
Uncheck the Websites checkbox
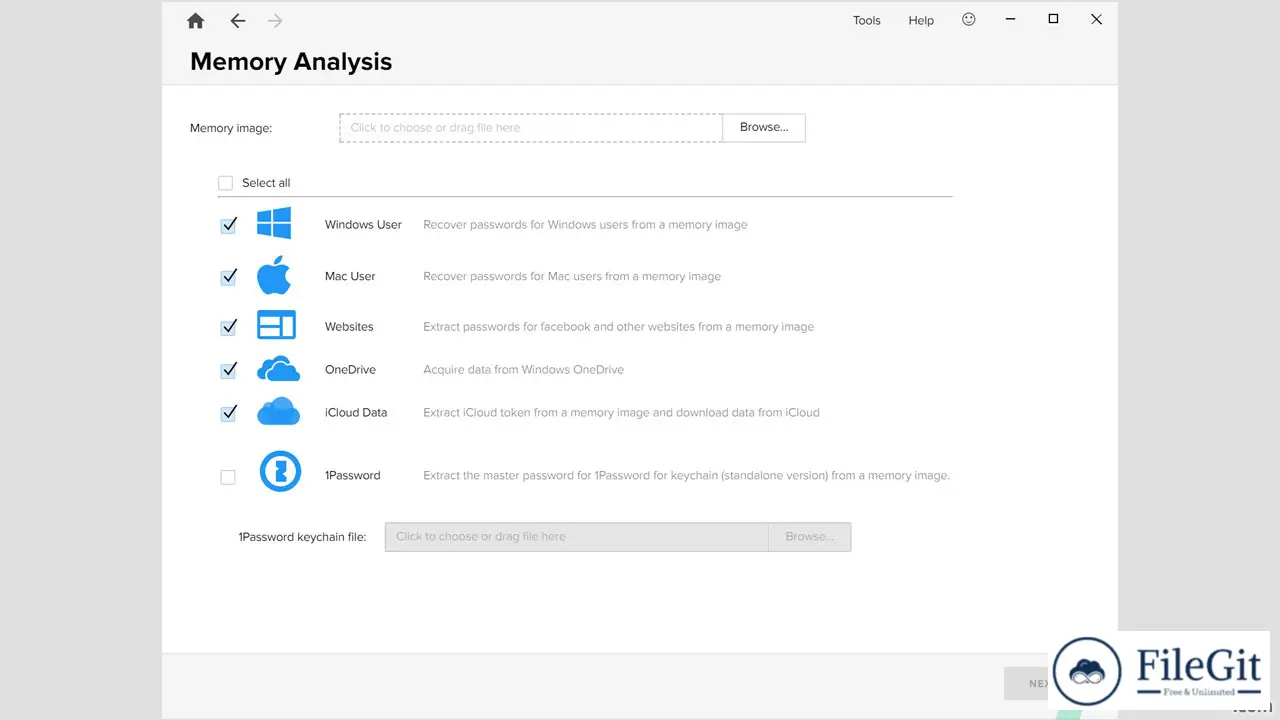coord(228,327)
